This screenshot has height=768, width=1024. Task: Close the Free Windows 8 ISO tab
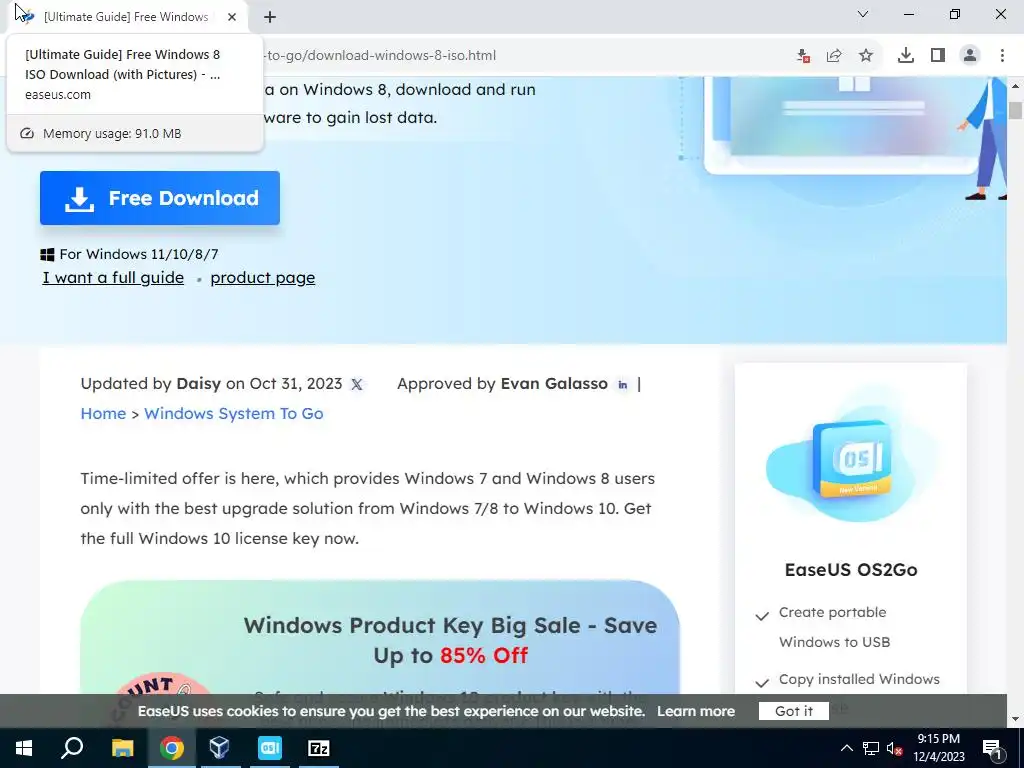232,17
